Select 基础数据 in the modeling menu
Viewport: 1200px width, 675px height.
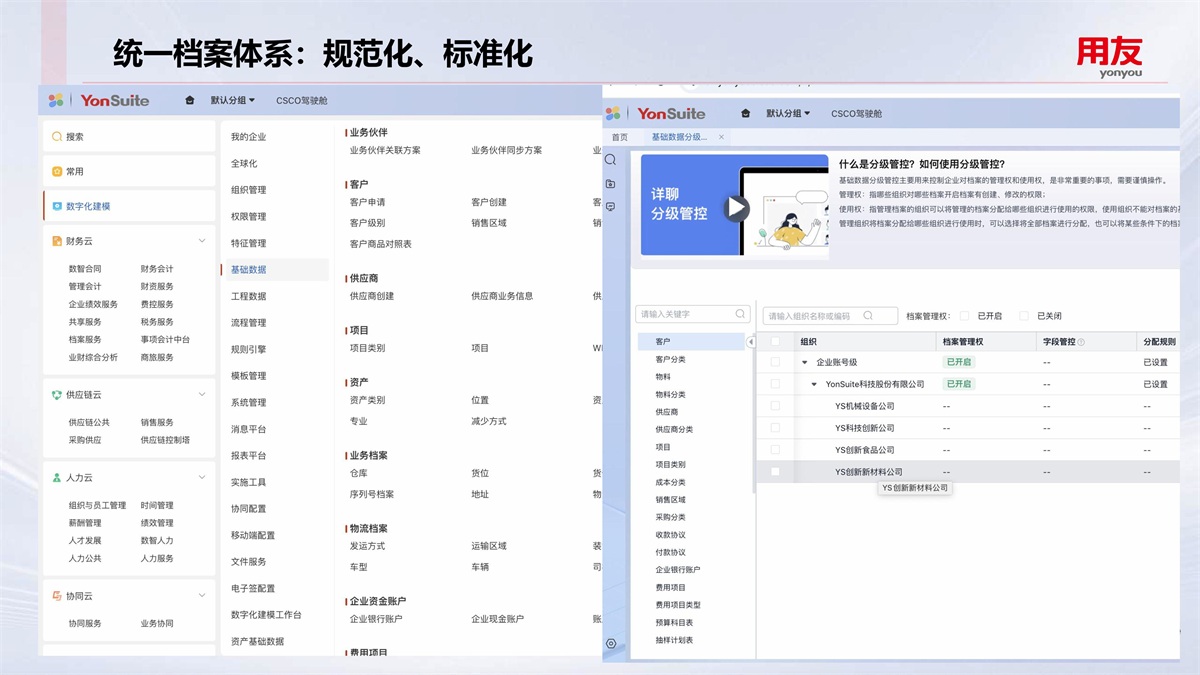(249, 269)
